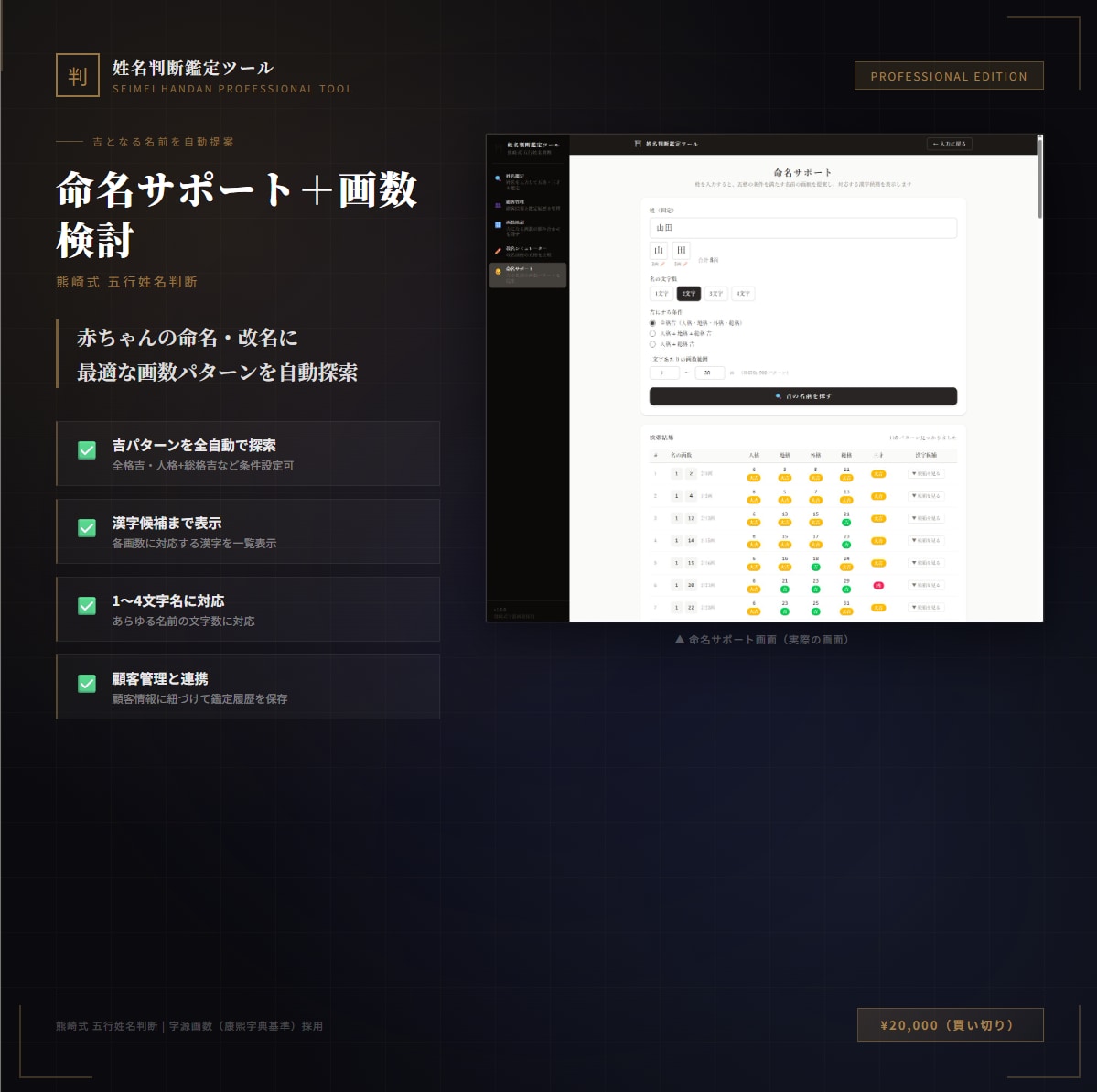Expand 候補を見る for row 1 20
The height and width of the screenshot is (1092, 1097).
point(926,585)
